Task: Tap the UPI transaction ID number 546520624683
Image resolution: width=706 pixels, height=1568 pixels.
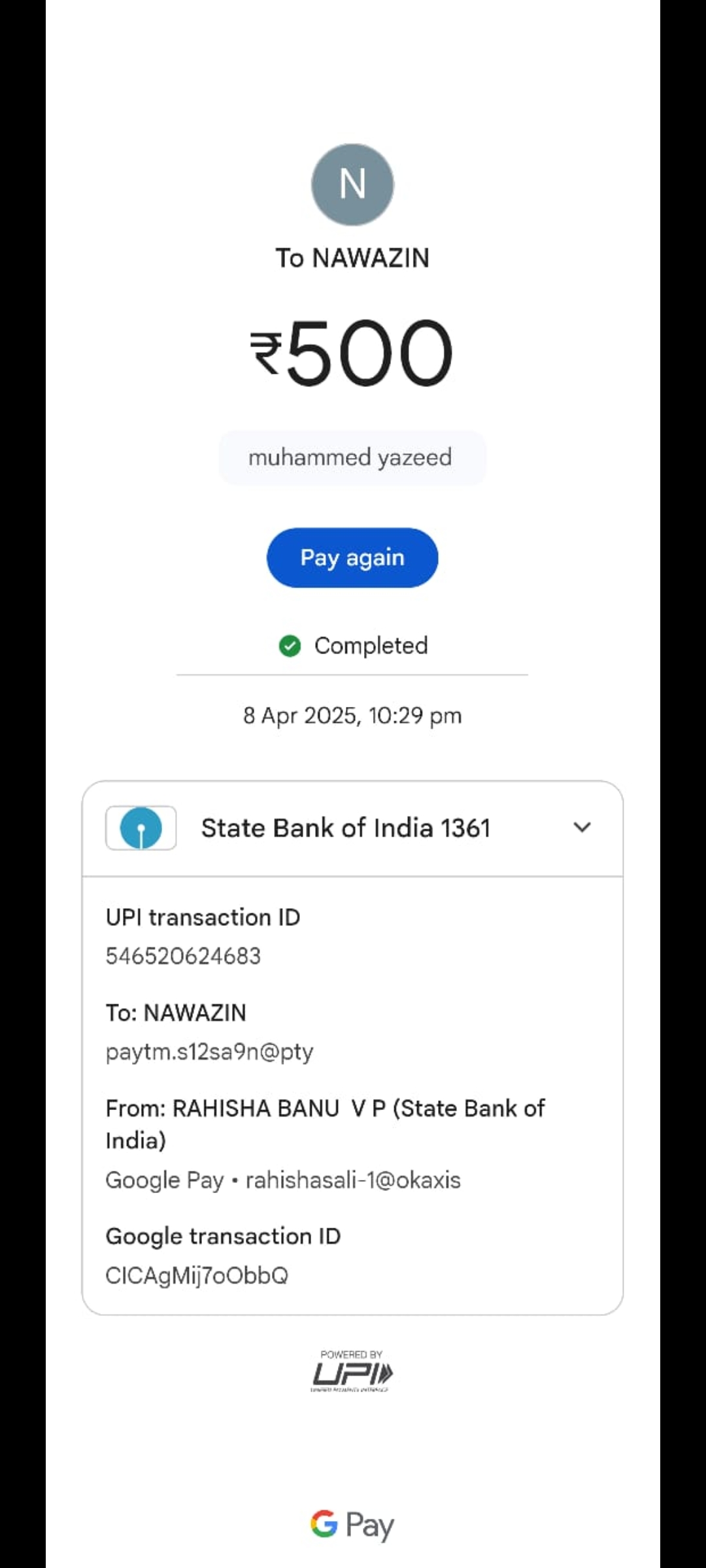Action: (x=183, y=956)
